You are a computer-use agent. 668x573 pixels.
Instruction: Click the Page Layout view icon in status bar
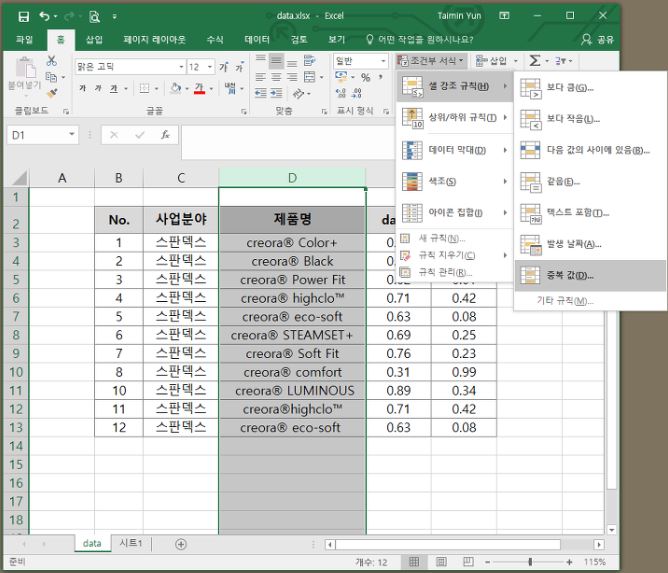click(441, 562)
